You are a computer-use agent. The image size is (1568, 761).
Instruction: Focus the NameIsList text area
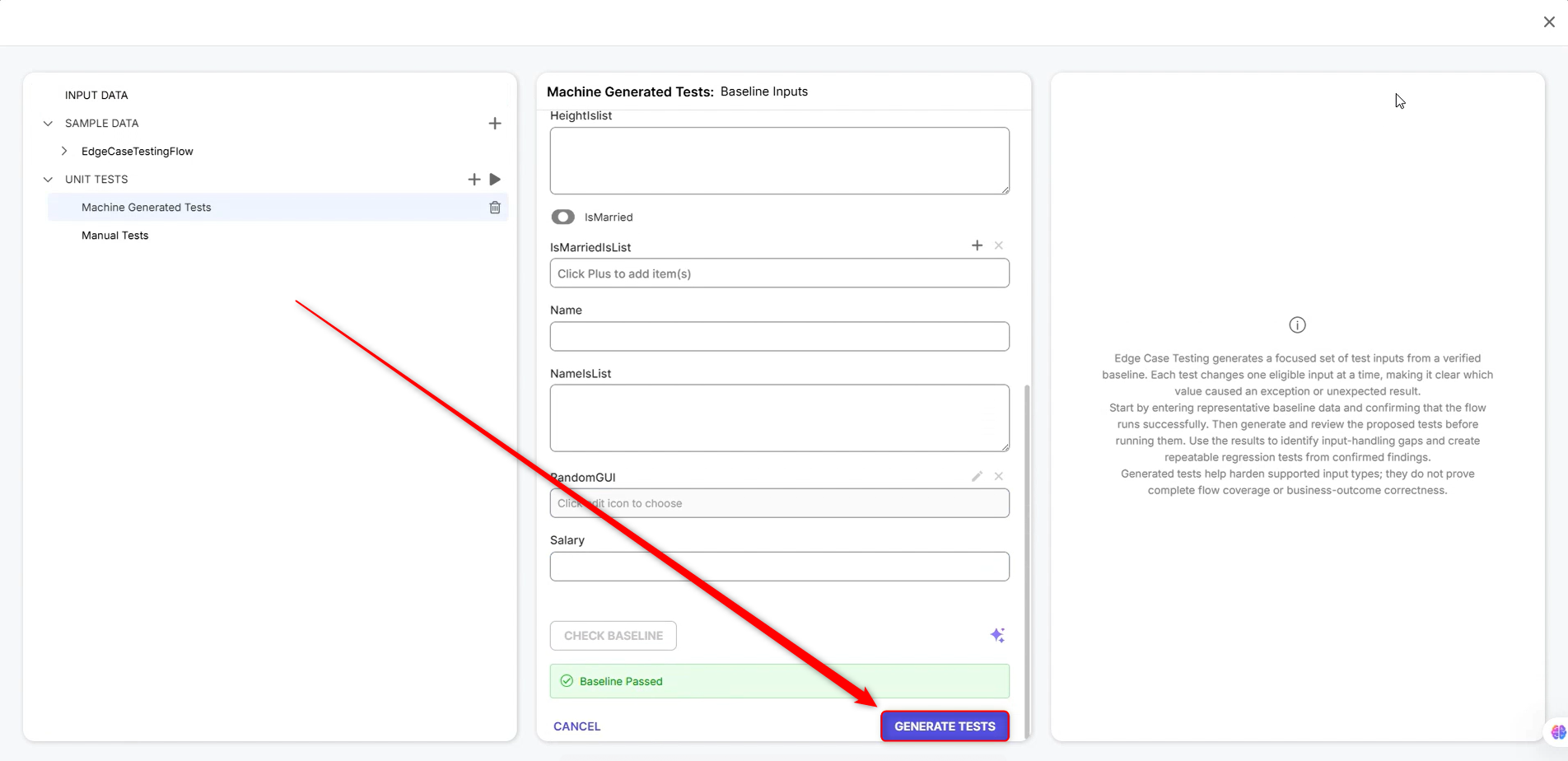click(780, 418)
